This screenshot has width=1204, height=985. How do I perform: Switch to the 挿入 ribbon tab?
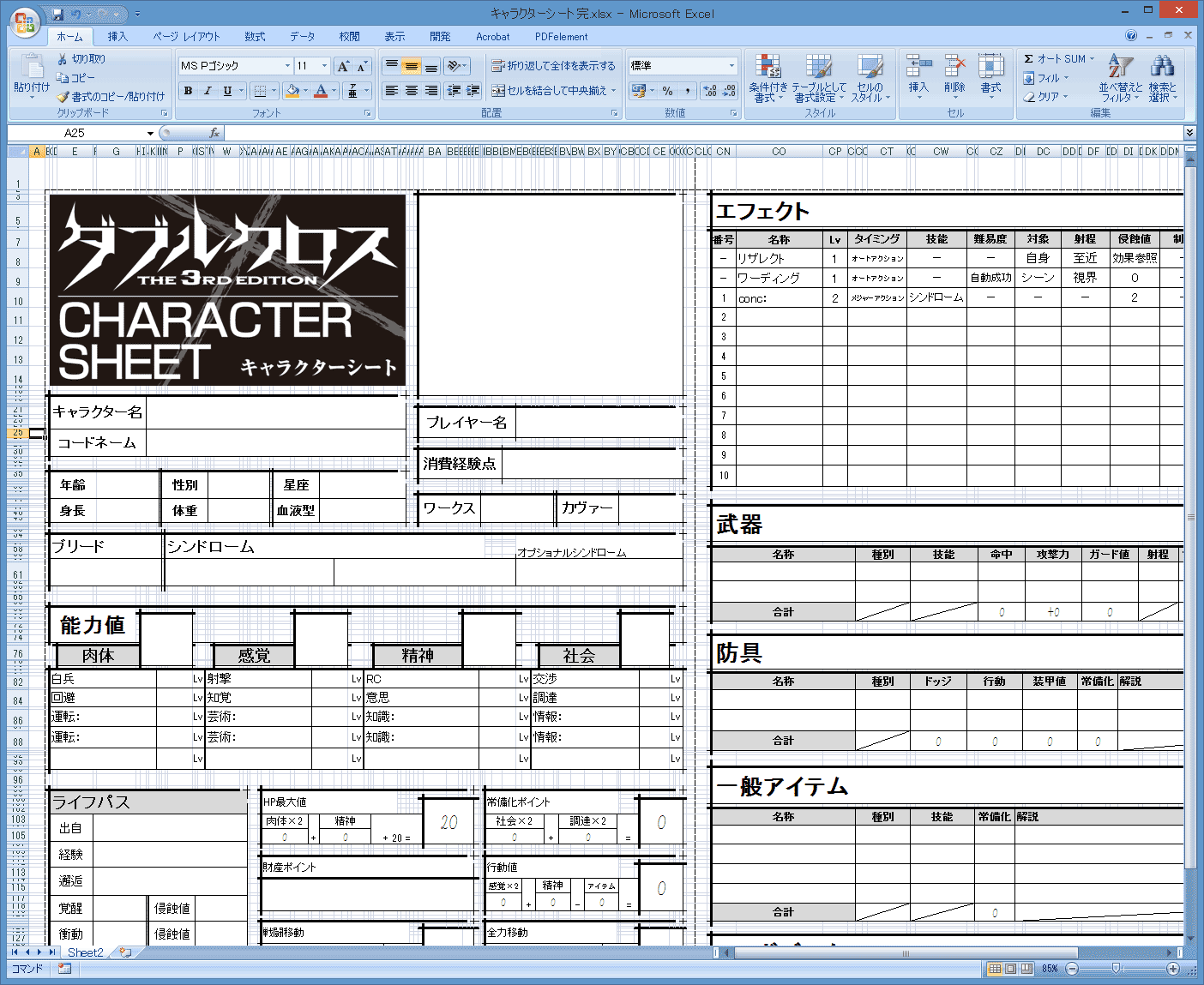pyautogui.click(x=117, y=37)
